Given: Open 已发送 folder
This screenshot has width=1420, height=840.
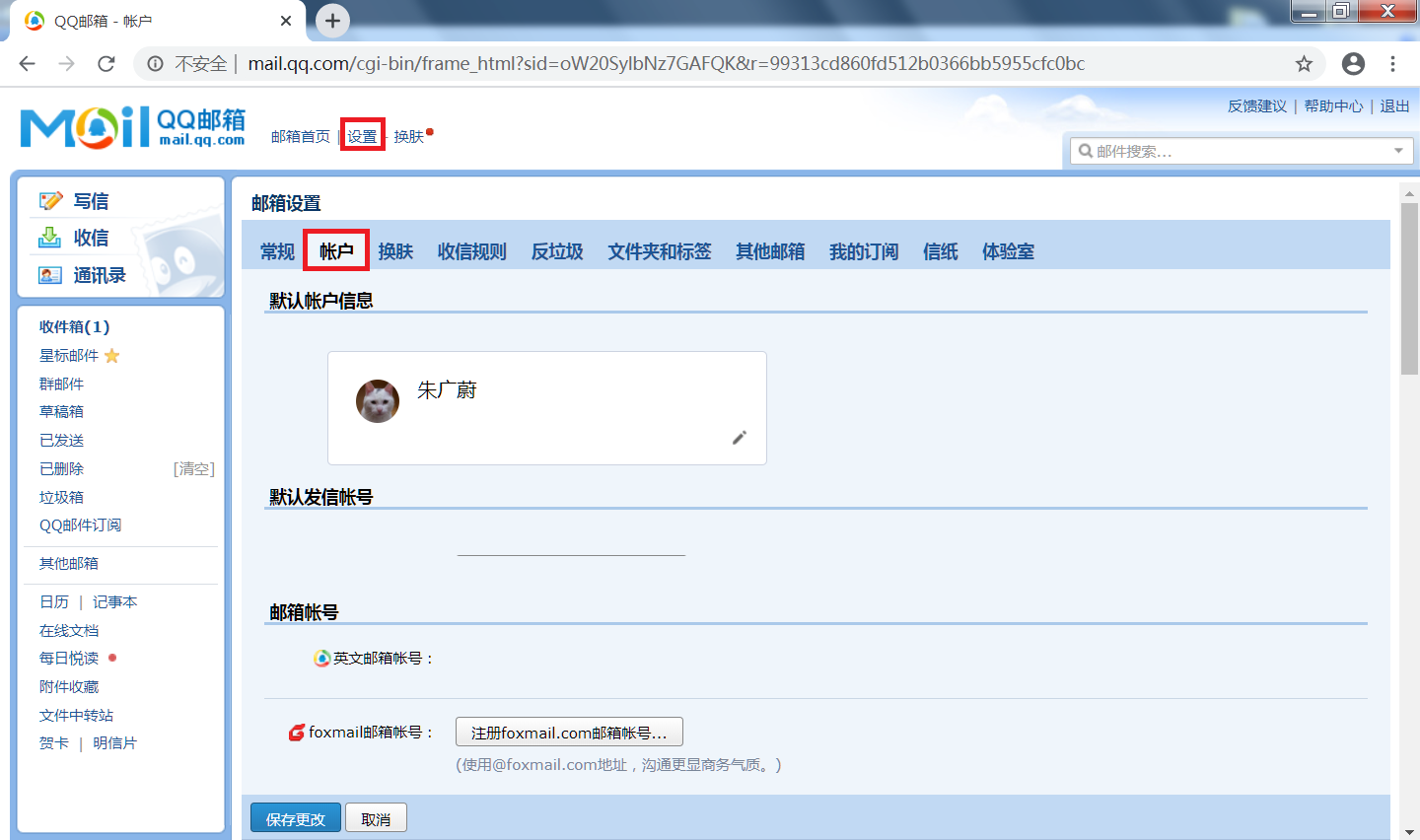Looking at the screenshot, I should tap(61, 440).
